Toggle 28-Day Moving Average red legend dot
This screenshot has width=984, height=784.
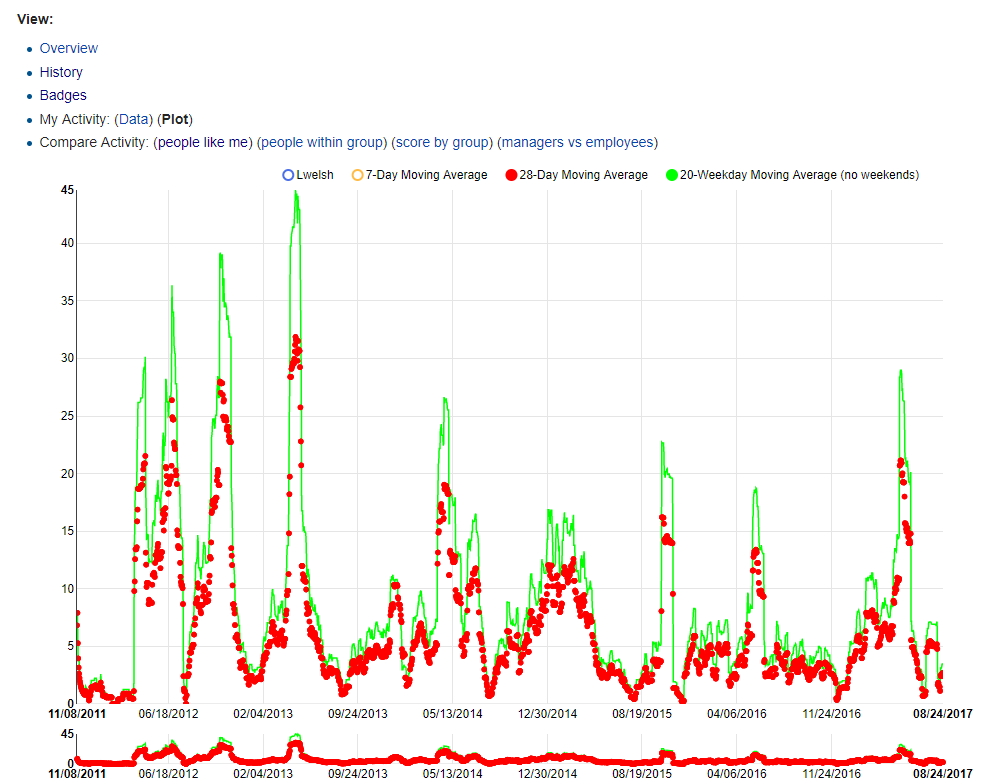511,175
